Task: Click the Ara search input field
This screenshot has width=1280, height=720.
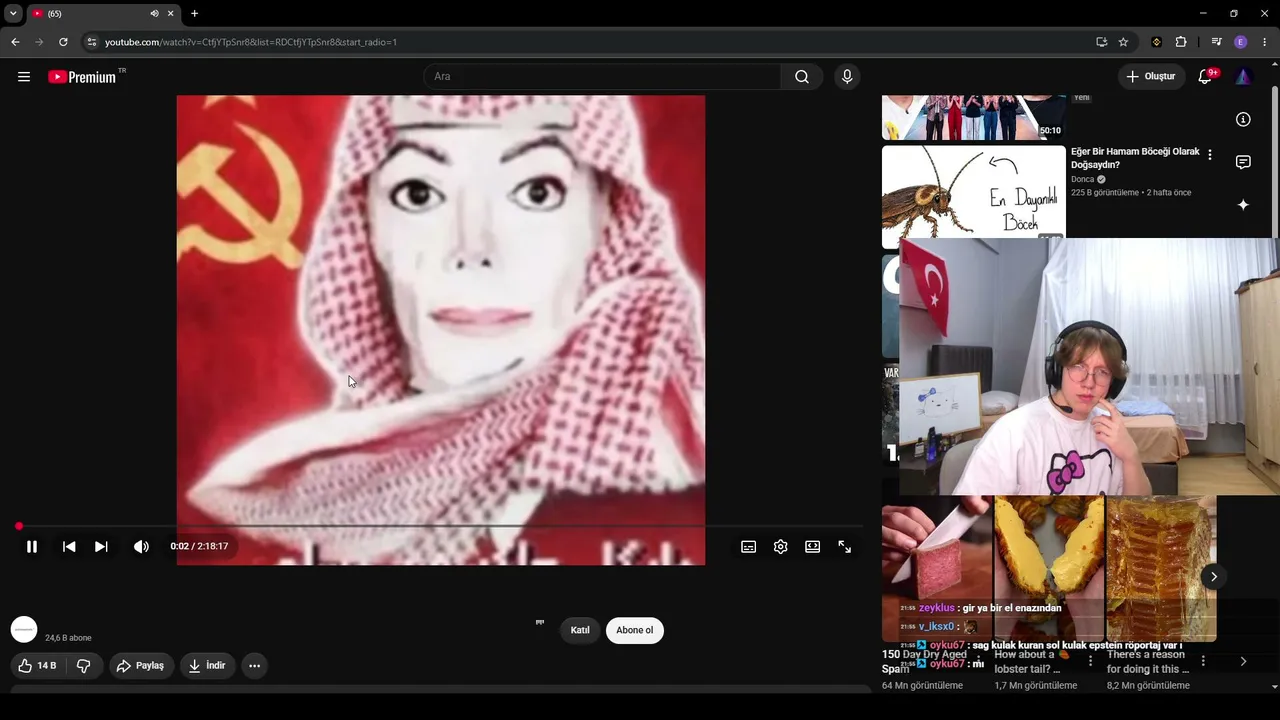Action: (x=602, y=77)
